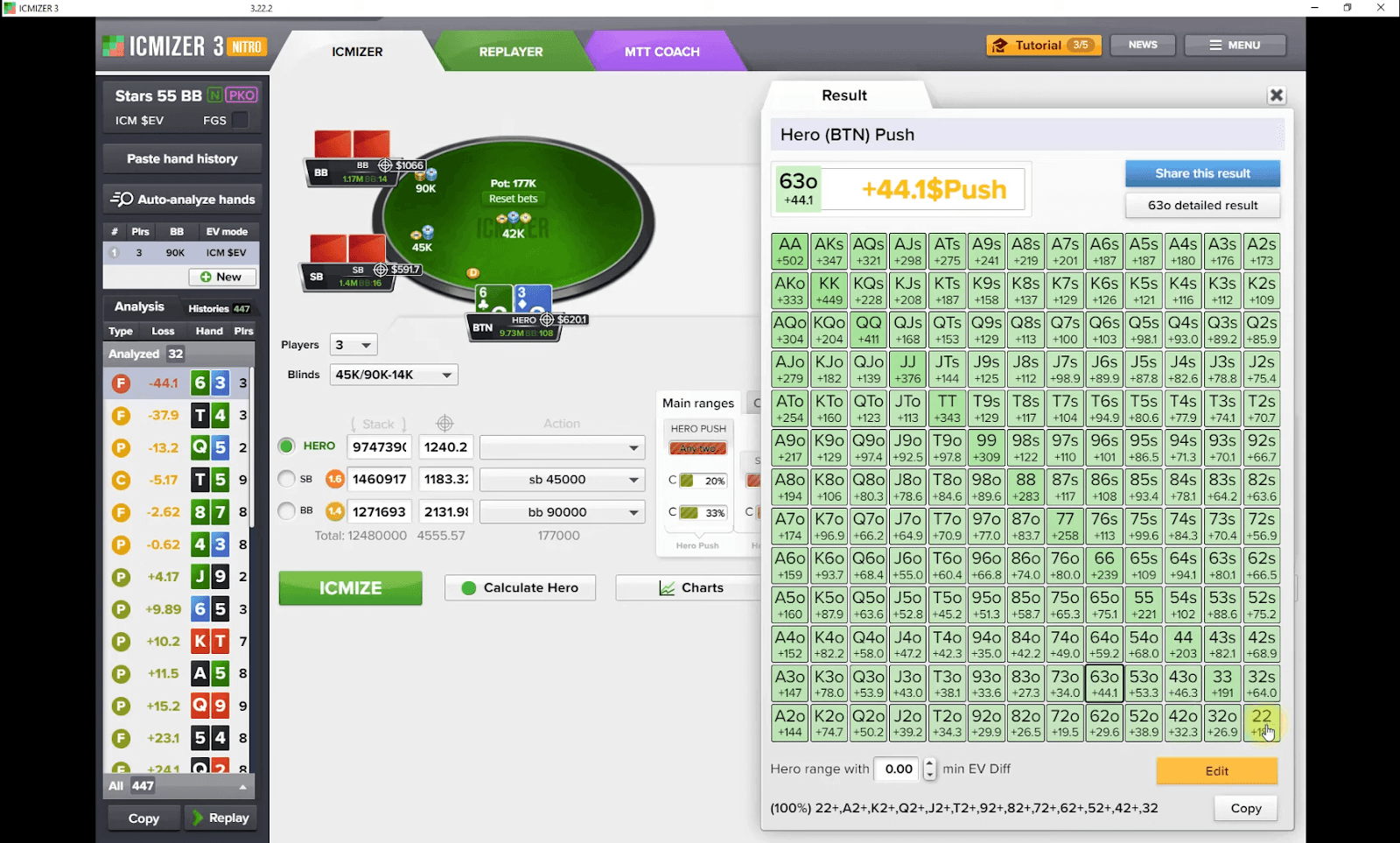Select the BB radio button

tap(286, 511)
